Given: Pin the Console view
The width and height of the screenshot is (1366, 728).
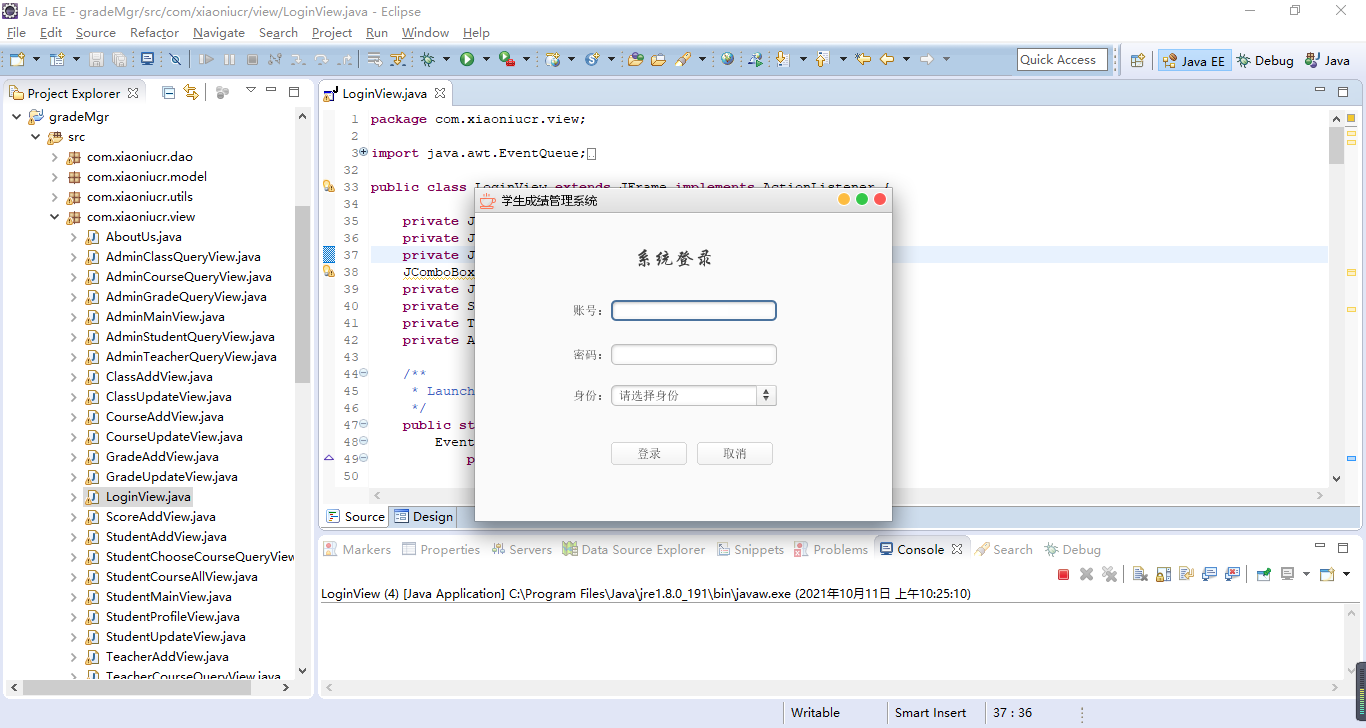Looking at the screenshot, I should (x=1264, y=574).
